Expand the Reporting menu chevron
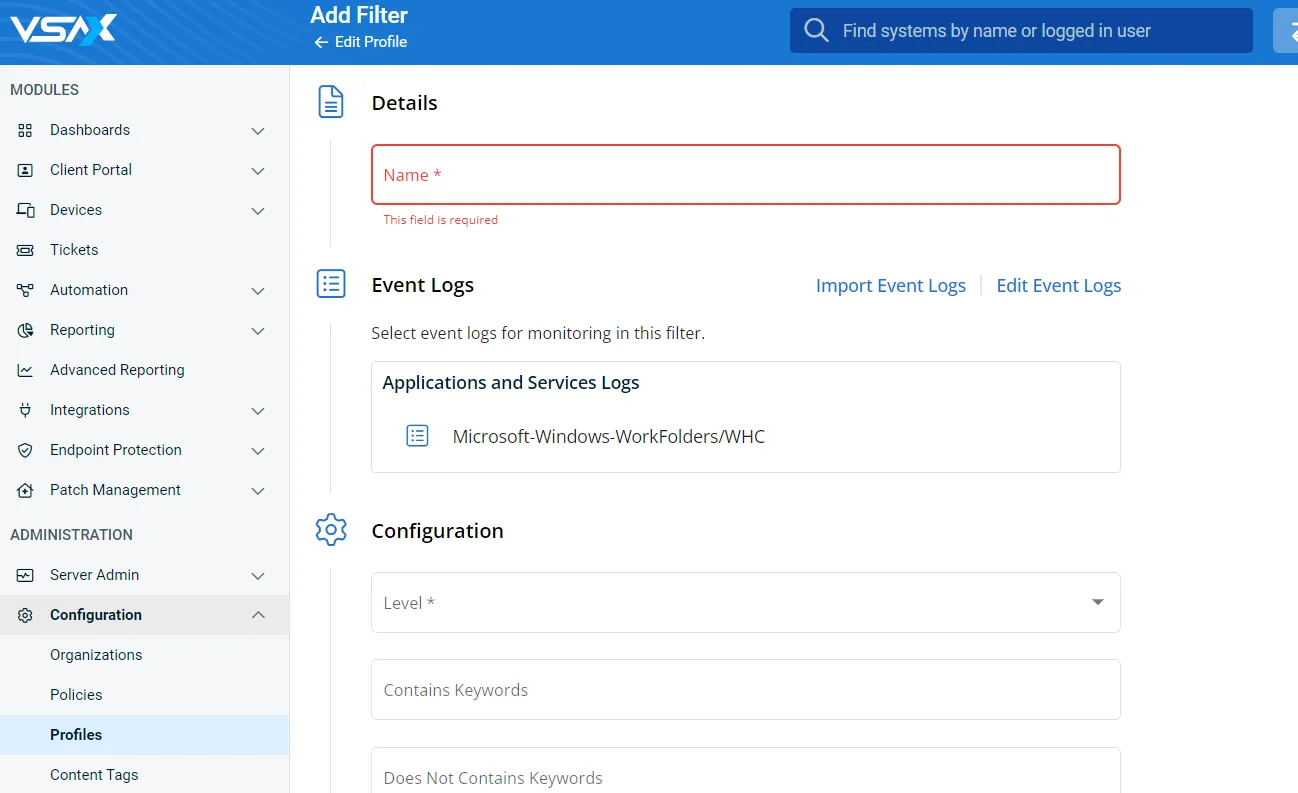This screenshot has width=1298, height=793. [258, 331]
